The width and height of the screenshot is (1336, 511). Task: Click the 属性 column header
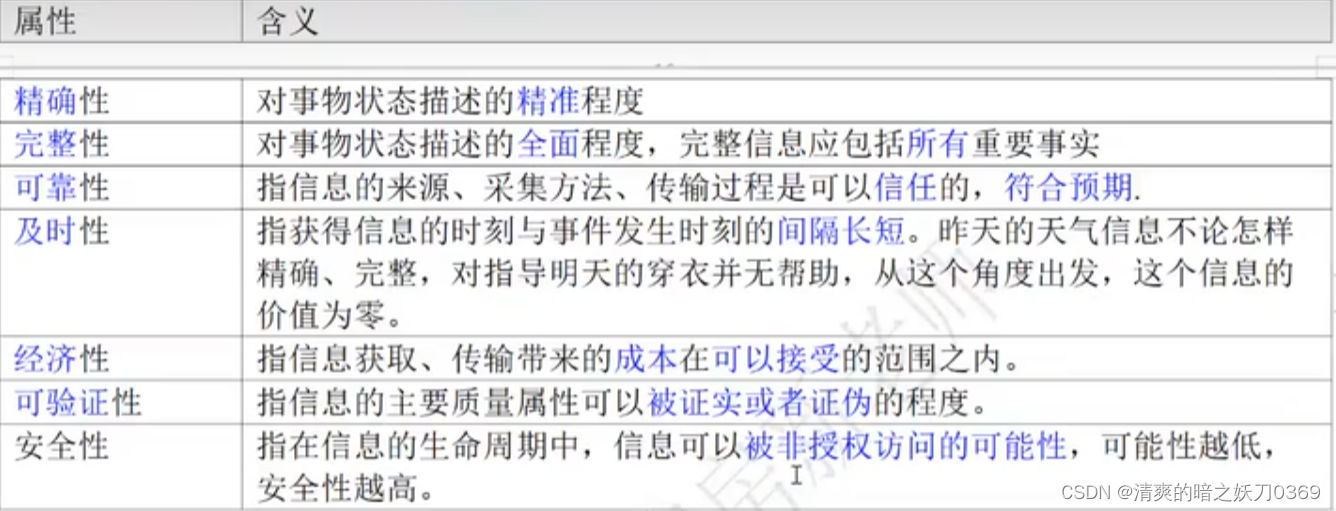click(121, 21)
